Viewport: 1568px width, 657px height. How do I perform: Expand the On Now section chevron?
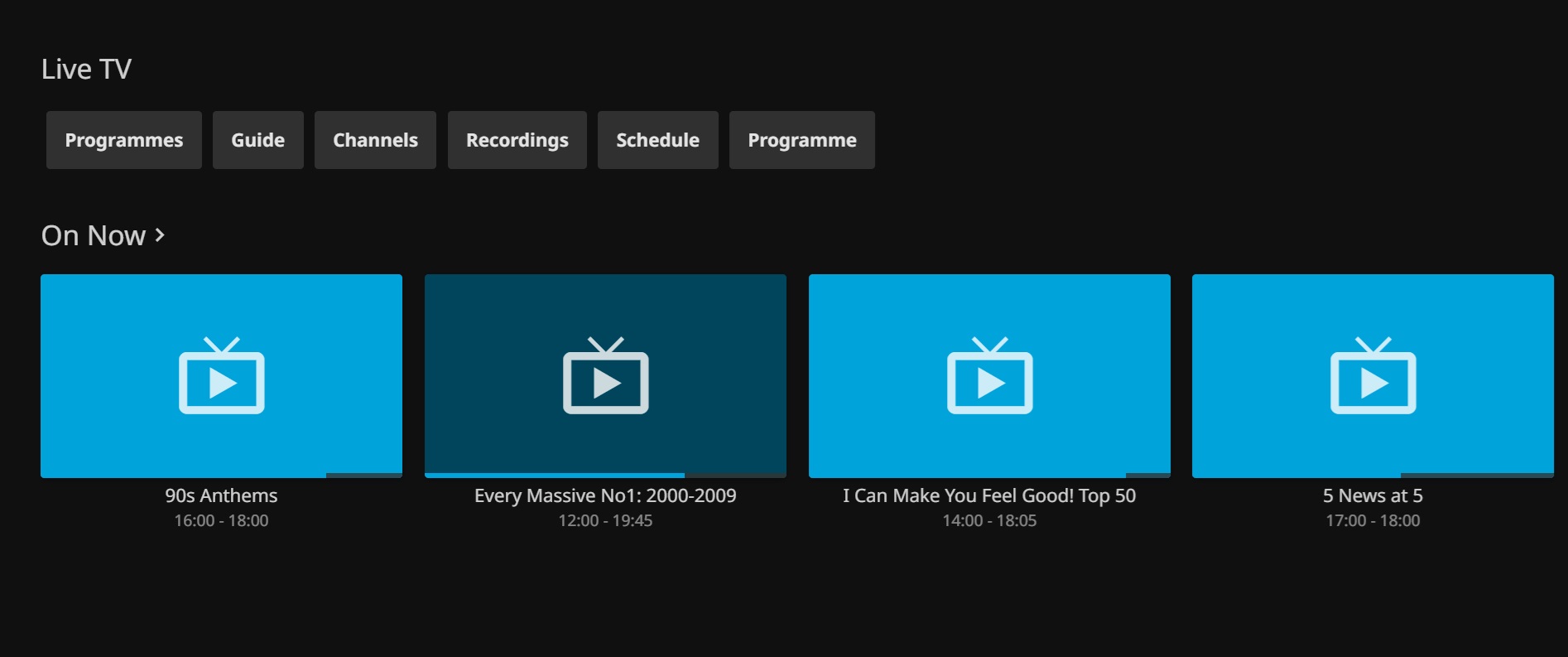point(161,236)
